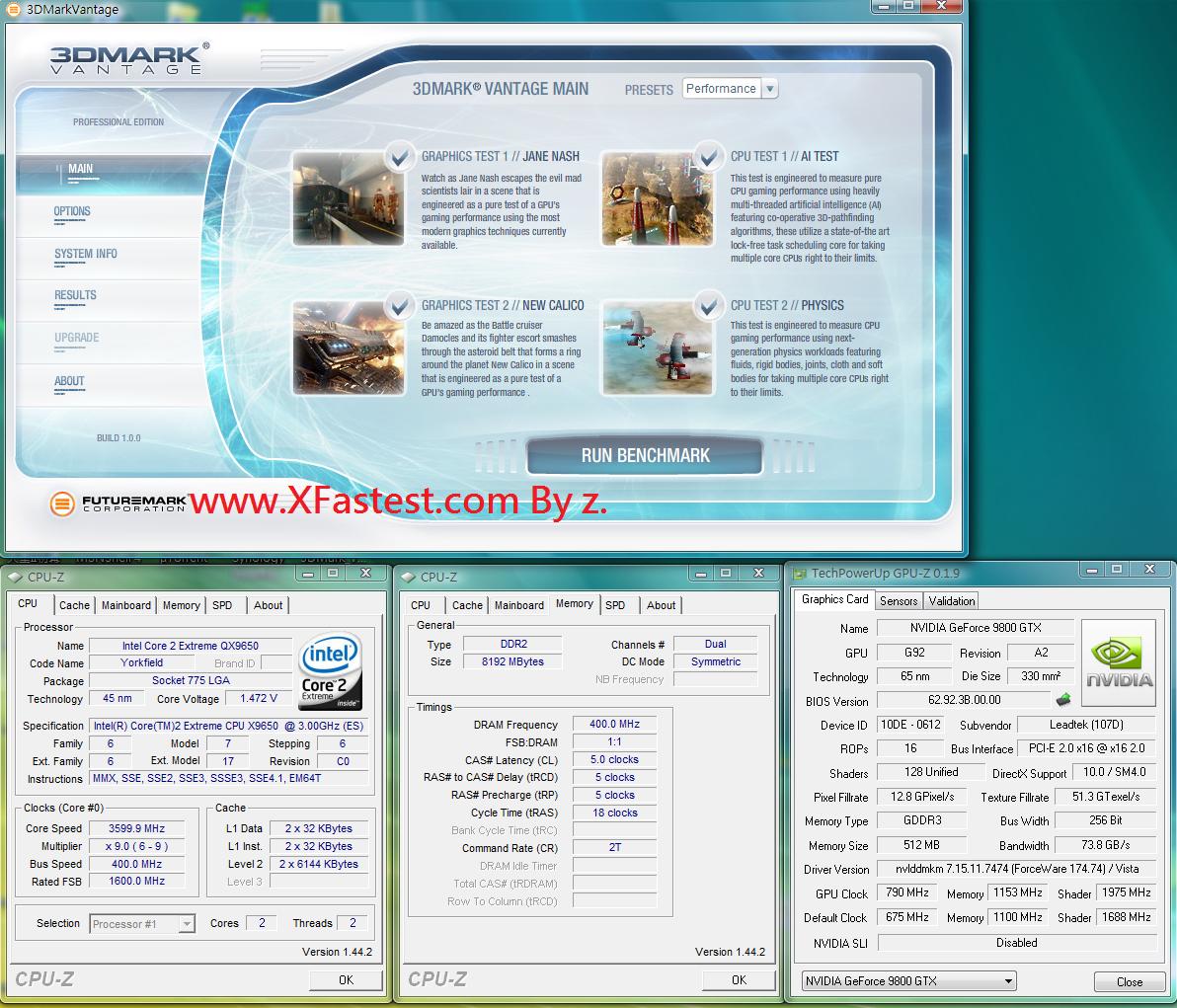Select CPU tab in left CPU-Z window
Image resolution: width=1177 pixels, height=1008 pixels.
[28, 603]
